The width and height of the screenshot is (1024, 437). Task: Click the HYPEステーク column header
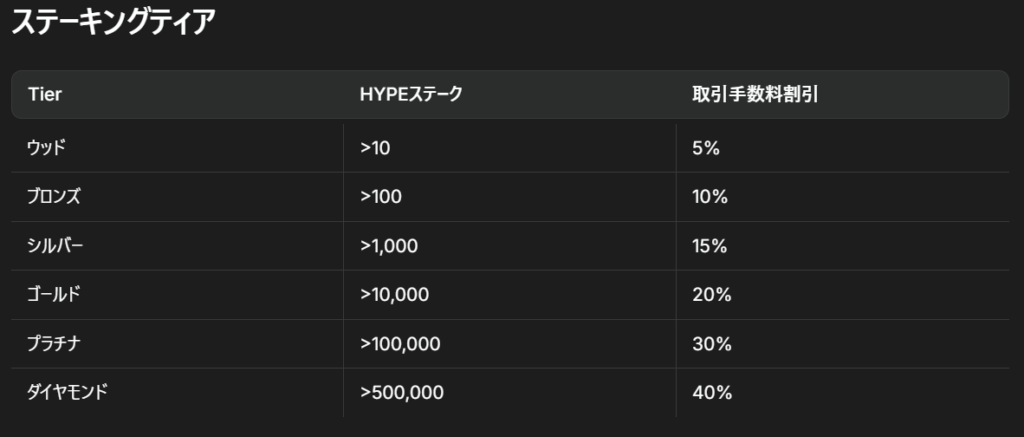tap(411, 95)
